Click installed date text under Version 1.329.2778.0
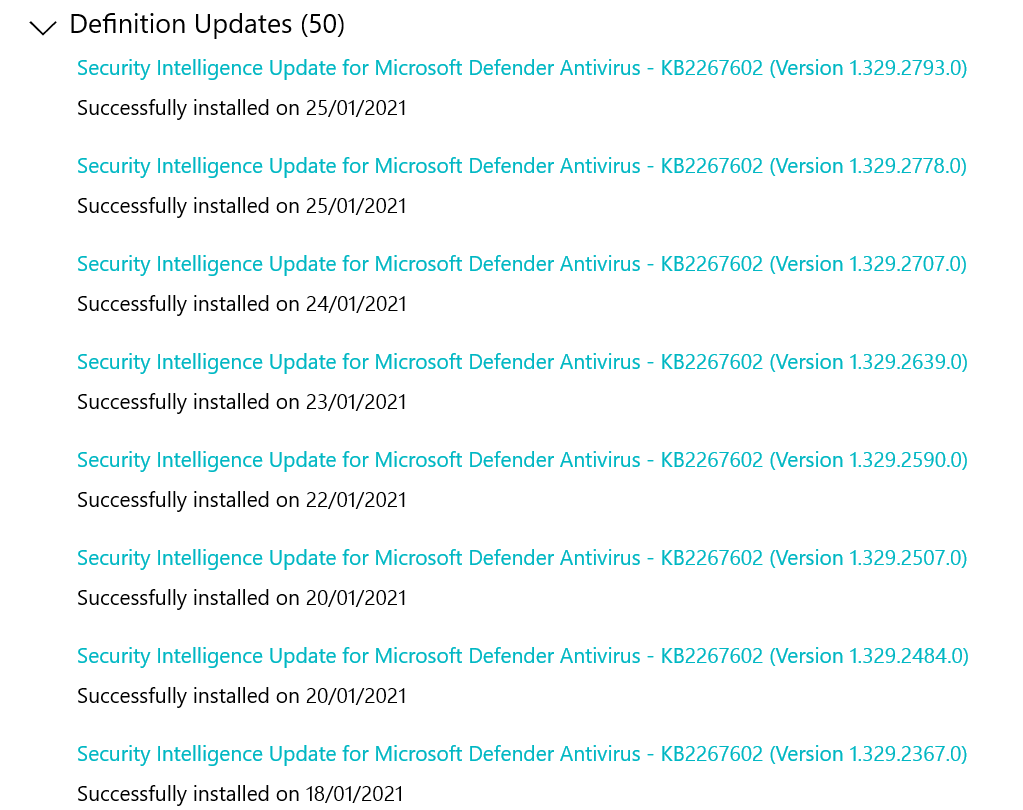This screenshot has width=1023, height=810. [241, 206]
